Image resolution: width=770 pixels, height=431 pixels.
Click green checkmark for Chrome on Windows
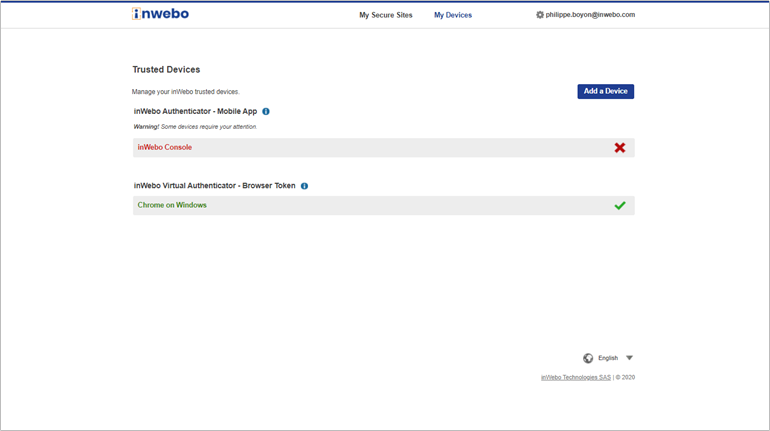tap(619, 205)
